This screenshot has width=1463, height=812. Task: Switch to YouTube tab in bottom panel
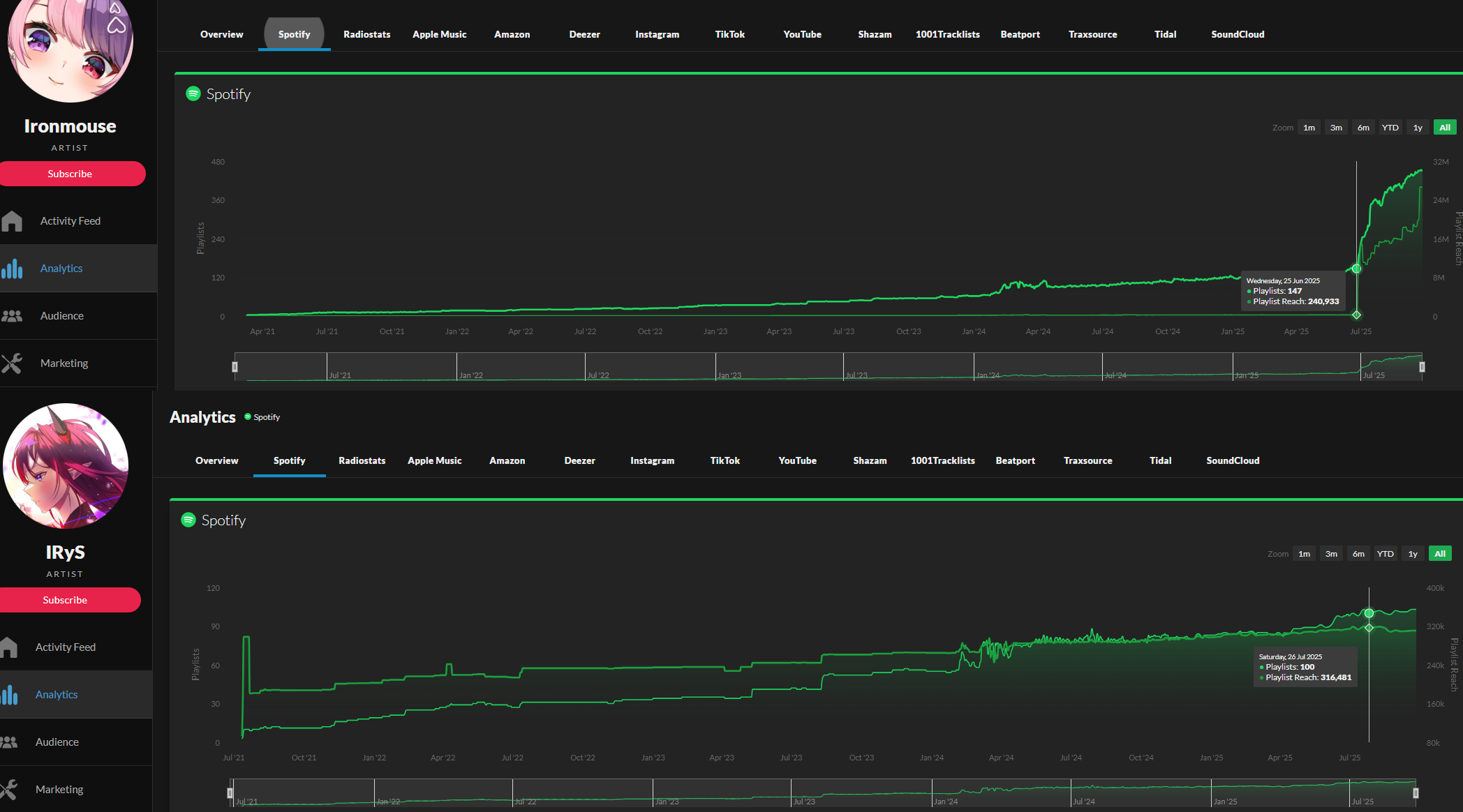pyautogui.click(x=797, y=460)
